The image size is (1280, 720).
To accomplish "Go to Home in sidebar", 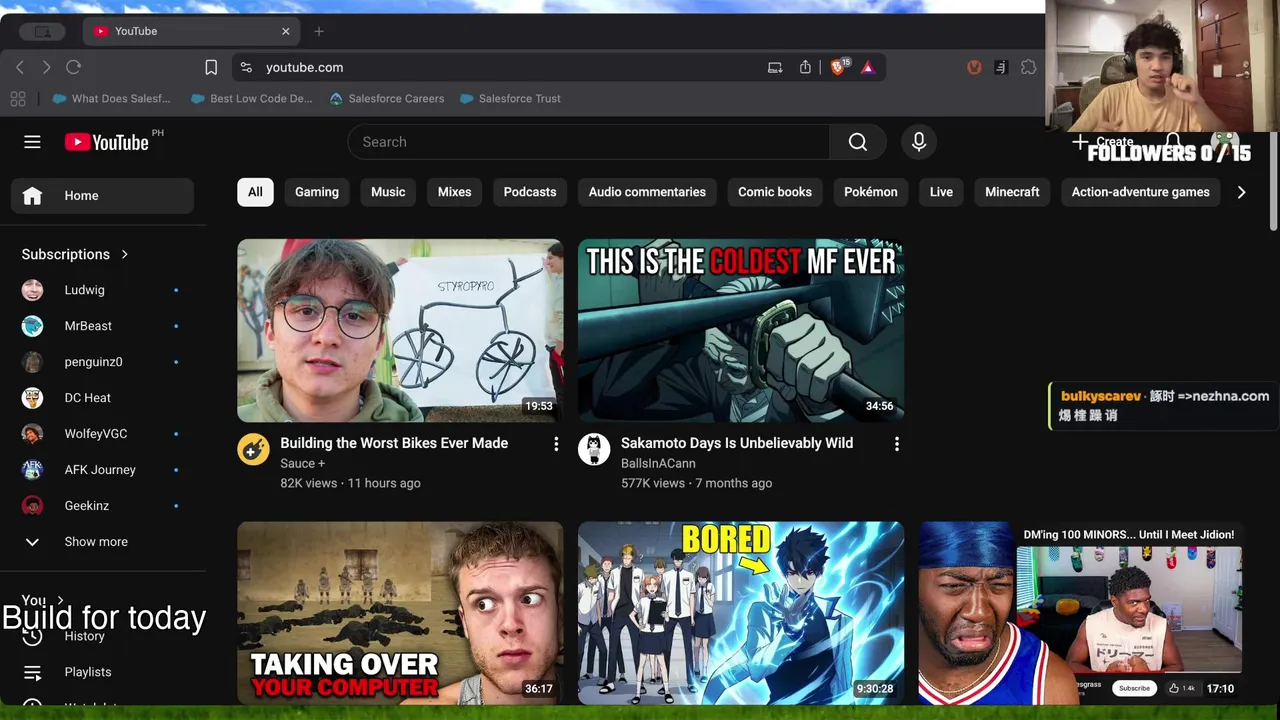I will (102, 196).
